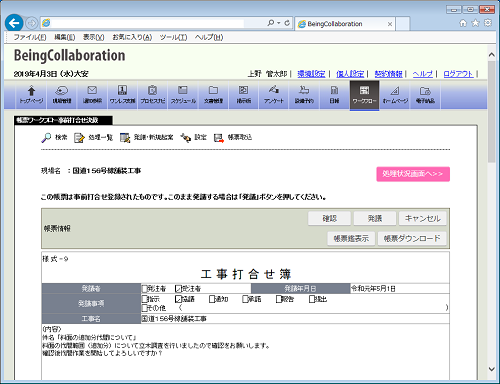Screen dimensions: 500x384
Task: Refresh the page in address bar
Action: pyautogui.click(x=287, y=23)
